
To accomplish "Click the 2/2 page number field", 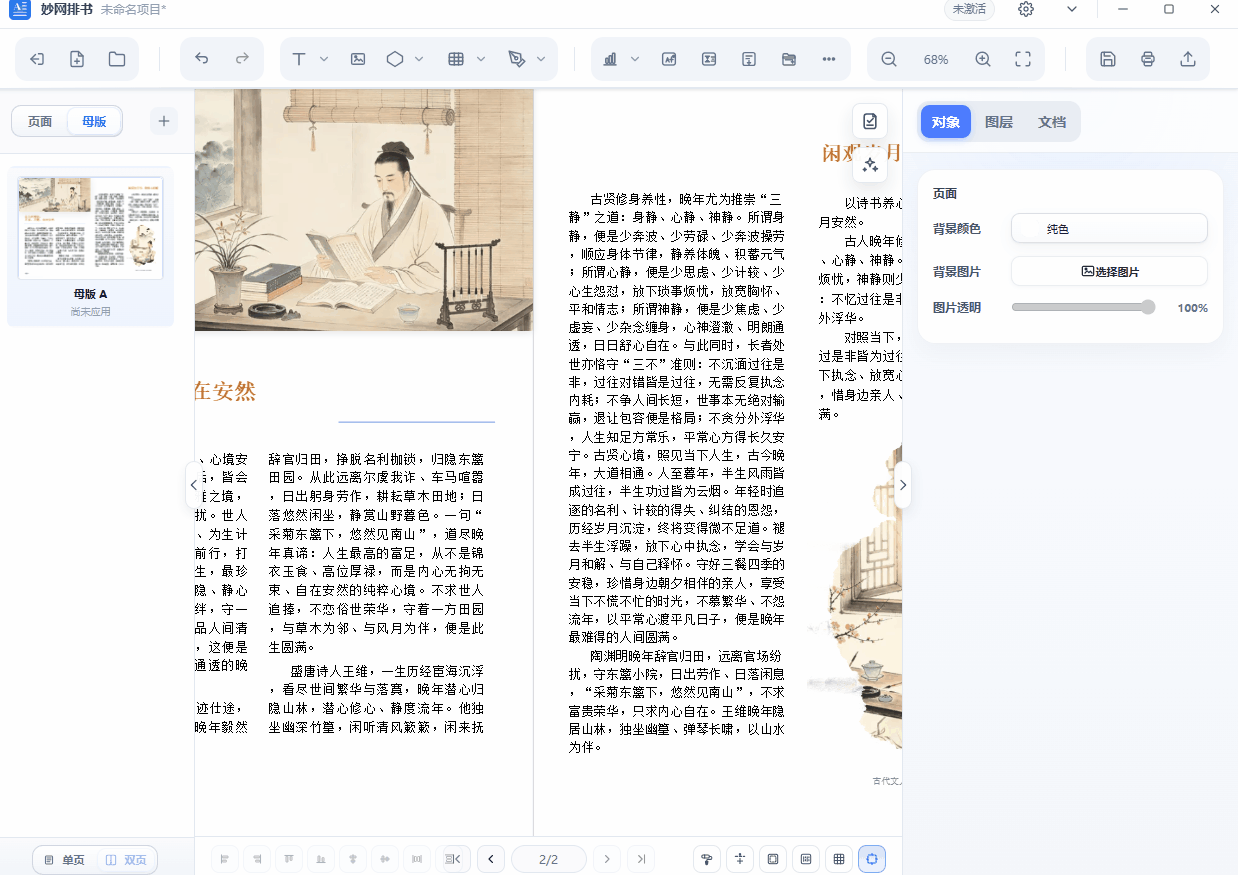I will 548,859.
